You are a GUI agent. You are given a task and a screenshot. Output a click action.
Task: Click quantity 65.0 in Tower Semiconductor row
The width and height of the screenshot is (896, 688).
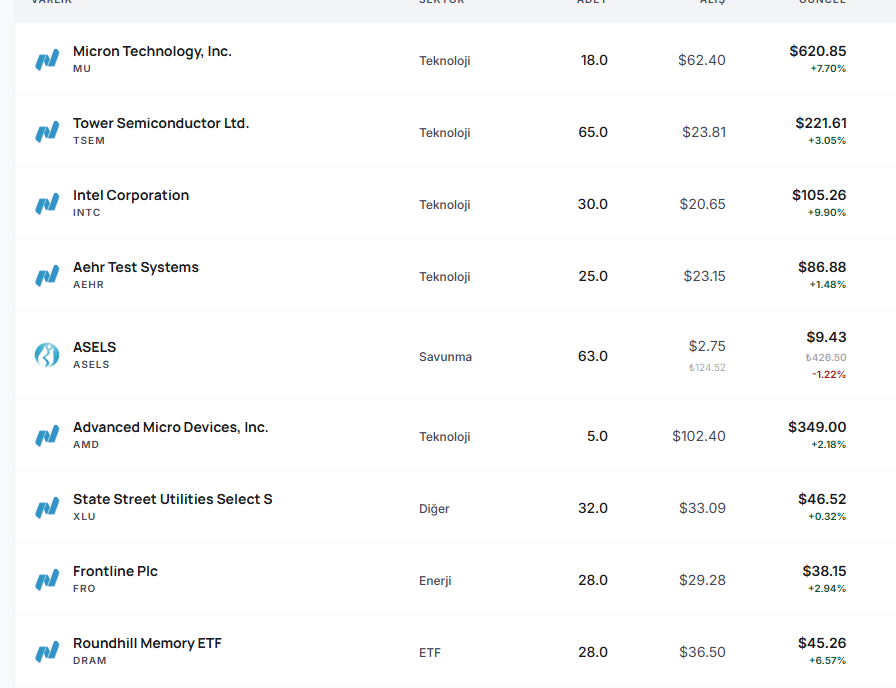click(x=593, y=132)
